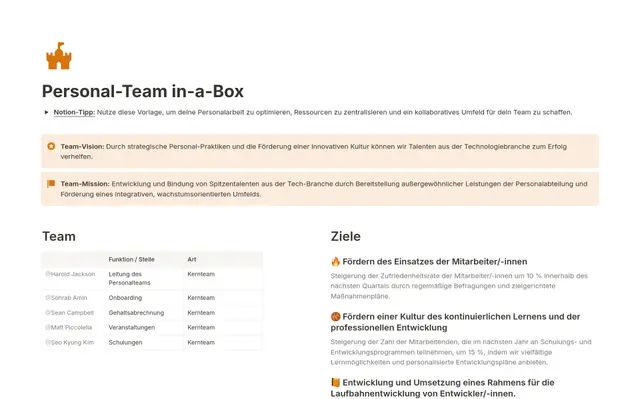Click the fire emoji before Fördern des Einsatzes

[x=336, y=262]
